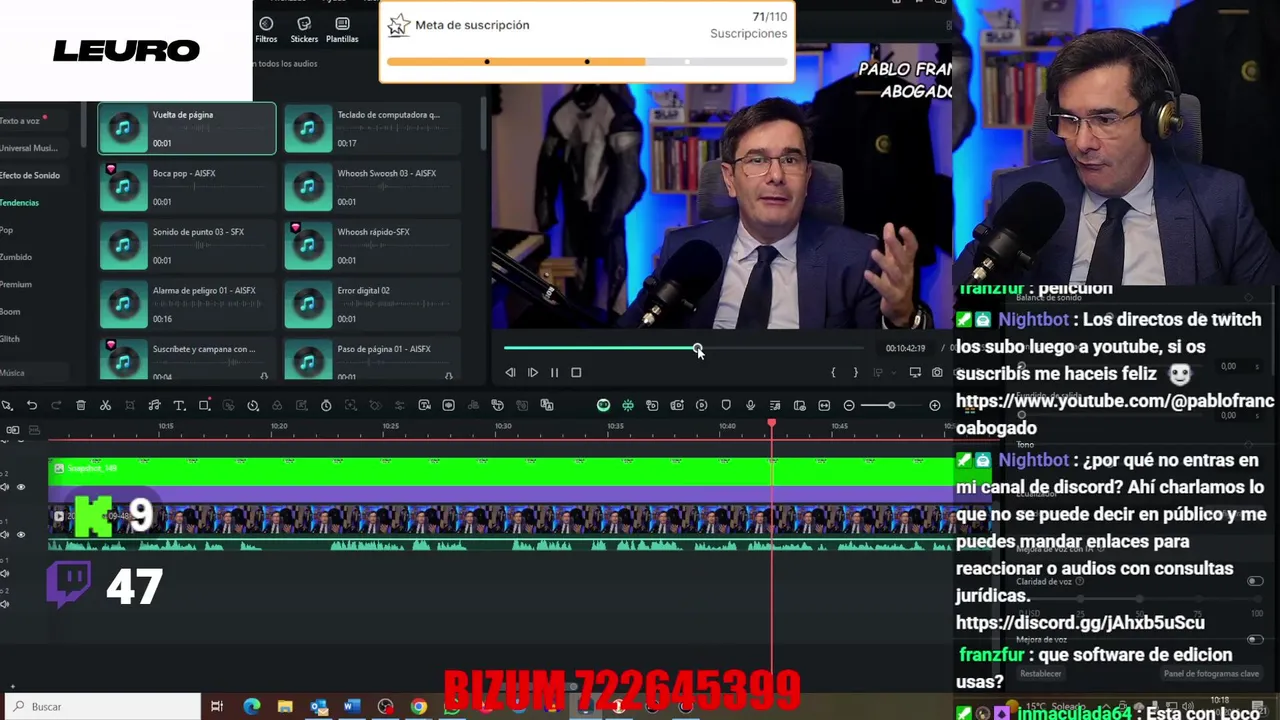1280x720 pixels.
Task: Click the green sparkle icon beside the smiley
Action: [628, 405]
